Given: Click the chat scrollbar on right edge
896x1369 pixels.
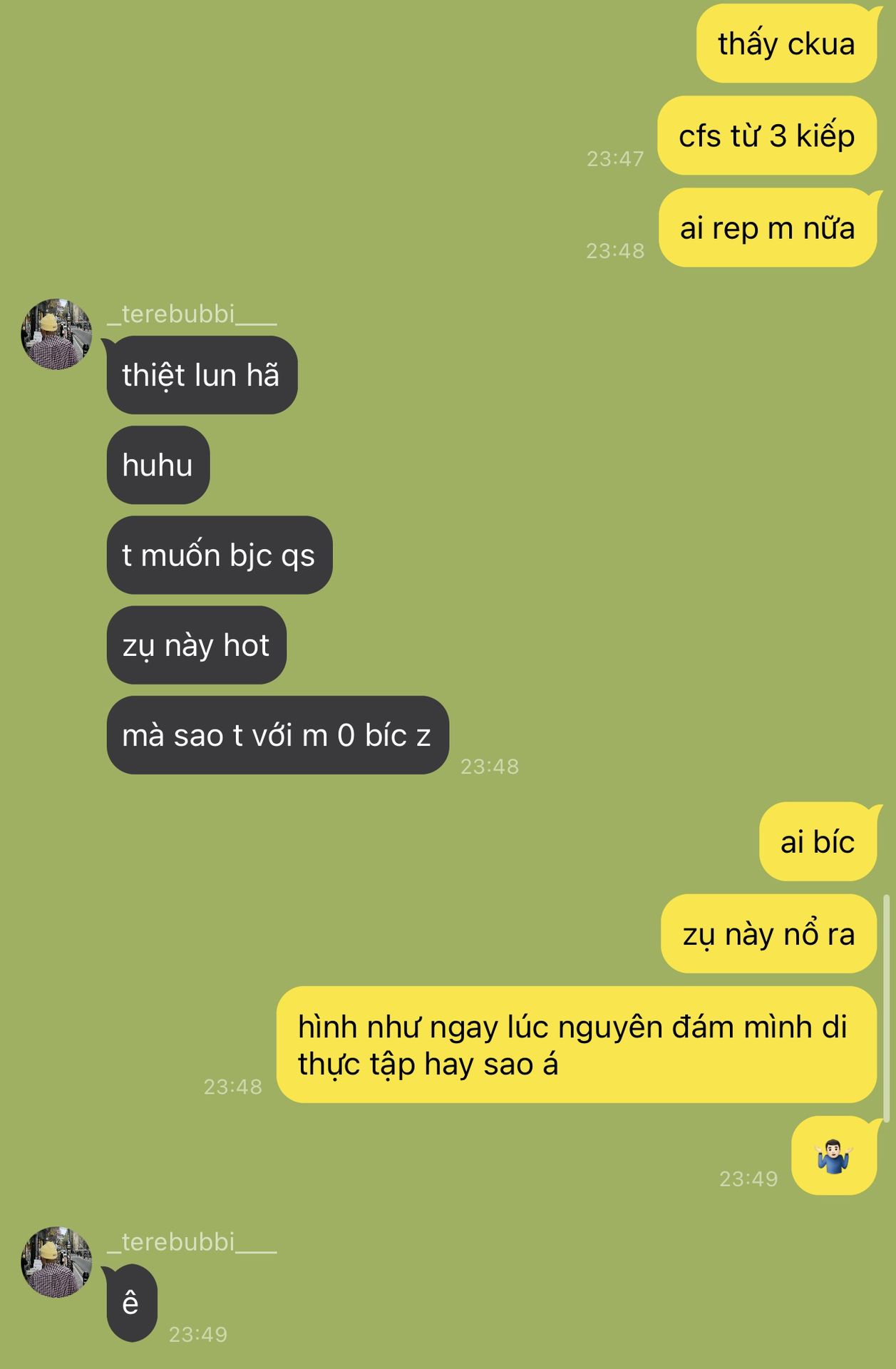Looking at the screenshot, I should click(x=887, y=1009).
